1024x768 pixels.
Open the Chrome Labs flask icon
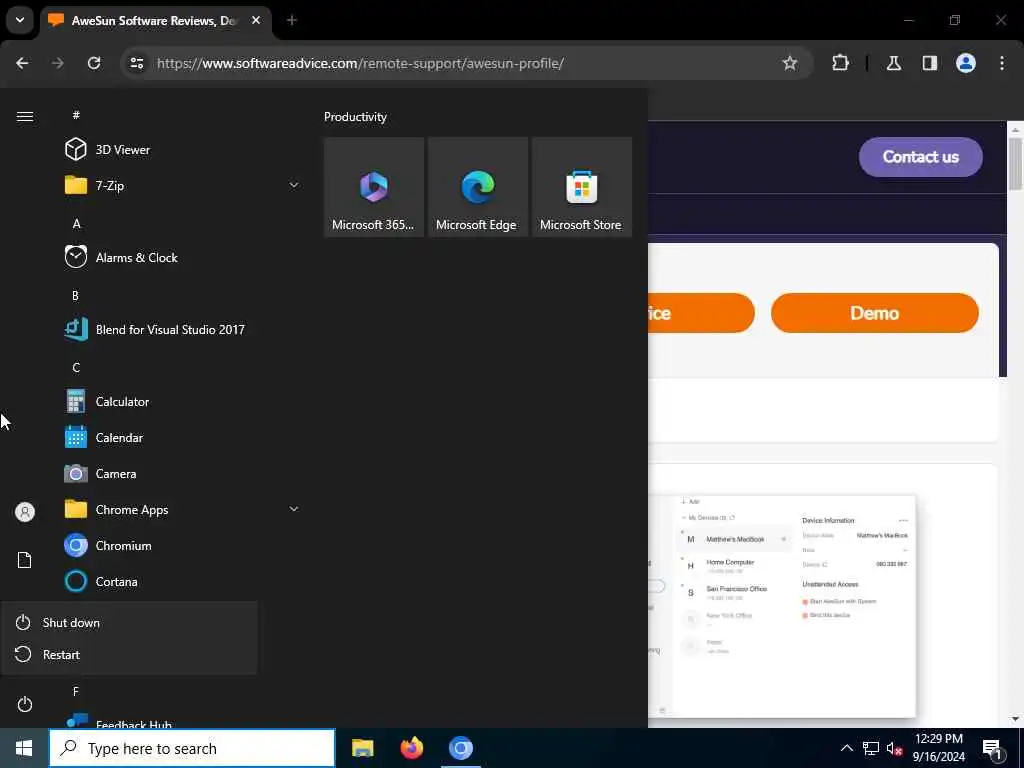[894, 63]
